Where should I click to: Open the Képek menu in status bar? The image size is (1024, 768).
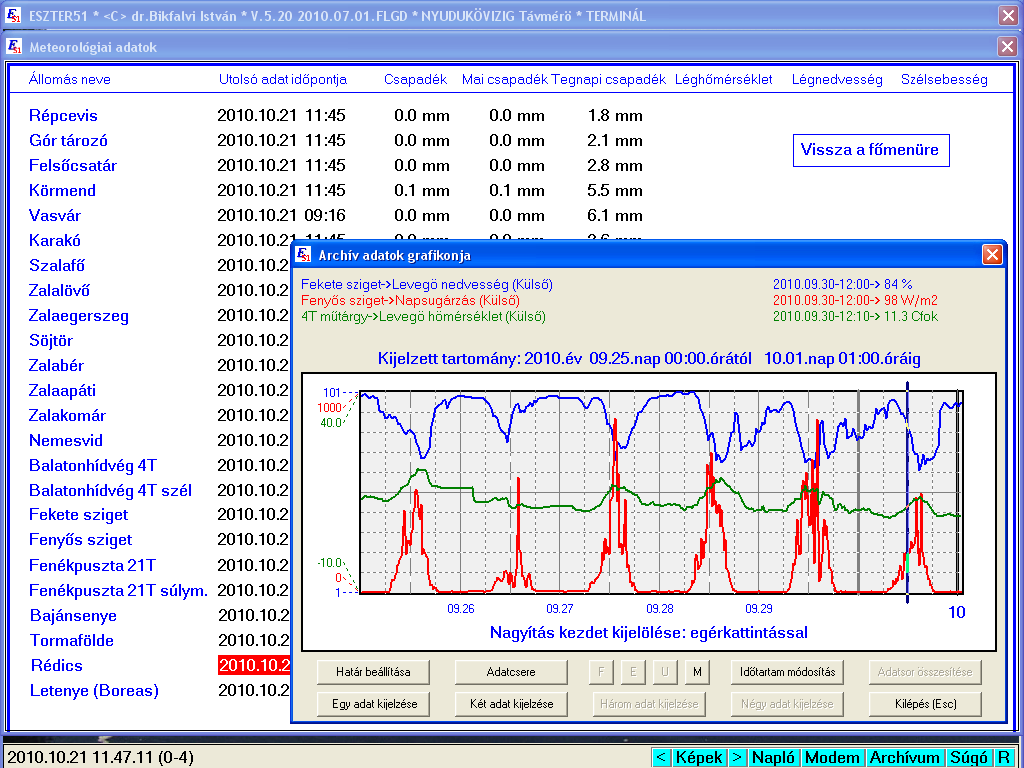click(x=699, y=758)
